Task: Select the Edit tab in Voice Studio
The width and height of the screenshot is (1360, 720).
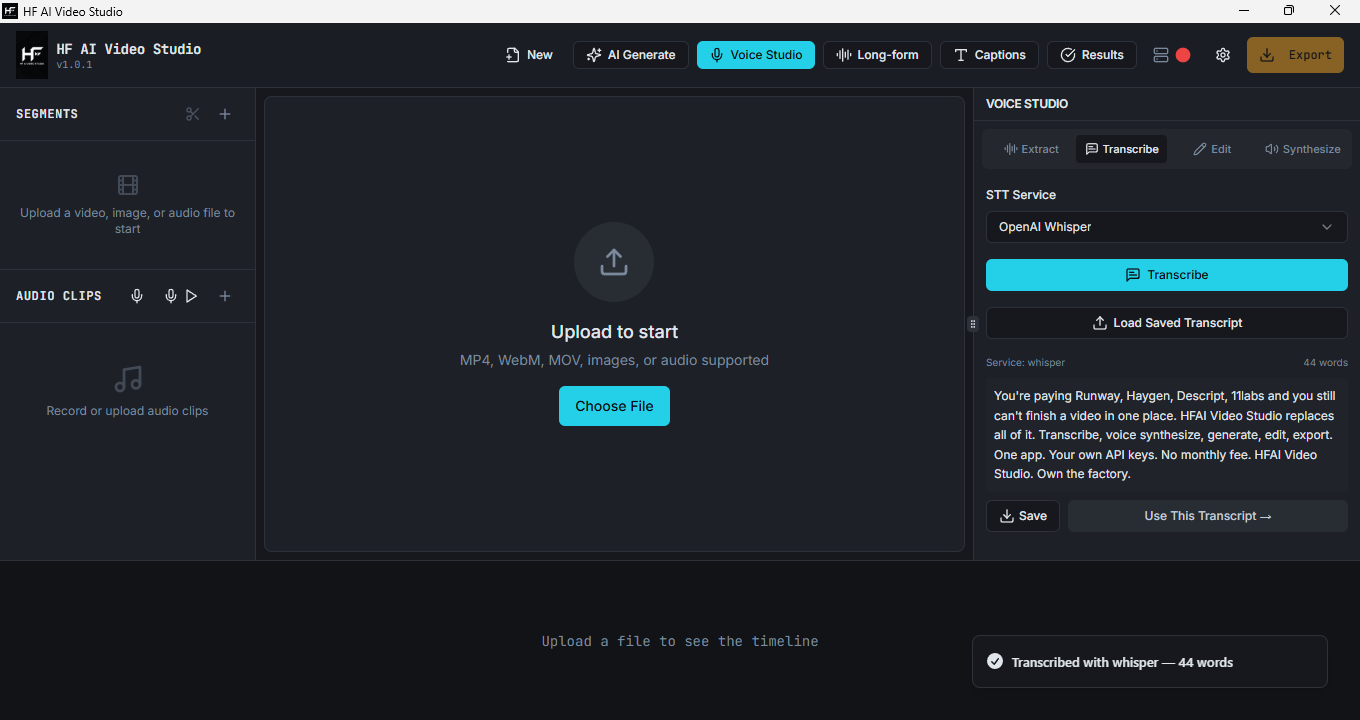Action: click(x=1212, y=149)
